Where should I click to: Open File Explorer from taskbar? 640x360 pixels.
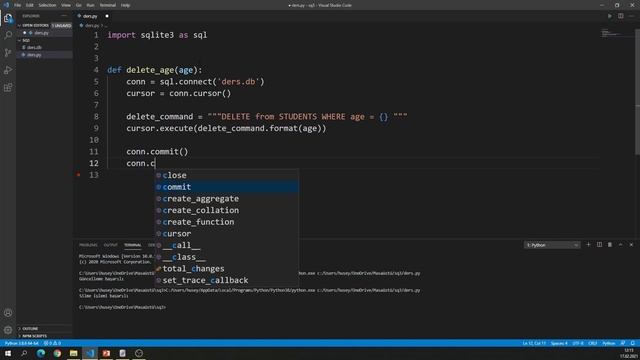click(x=73, y=353)
